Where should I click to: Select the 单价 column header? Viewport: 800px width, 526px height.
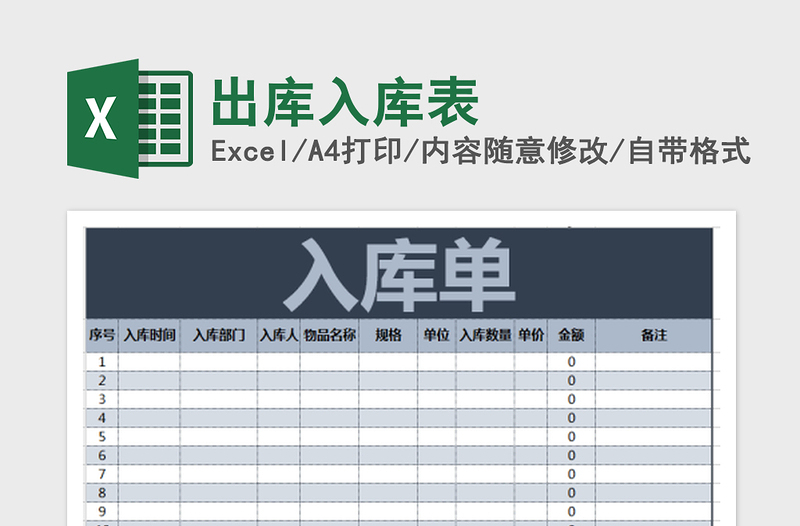531,335
